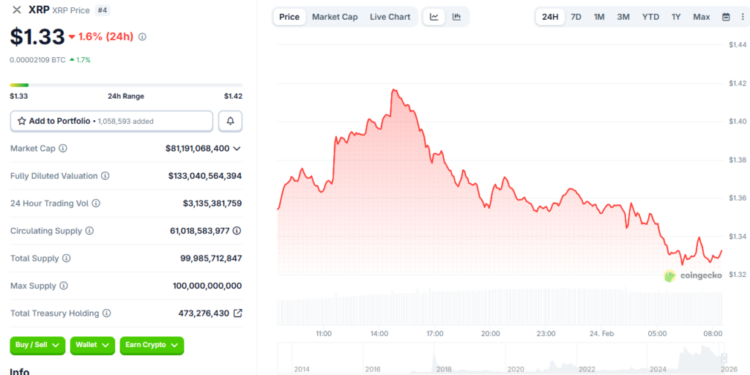Click the $3,135,381,759 trading volume value
The width and height of the screenshot is (750, 375).
[x=212, y=203]
